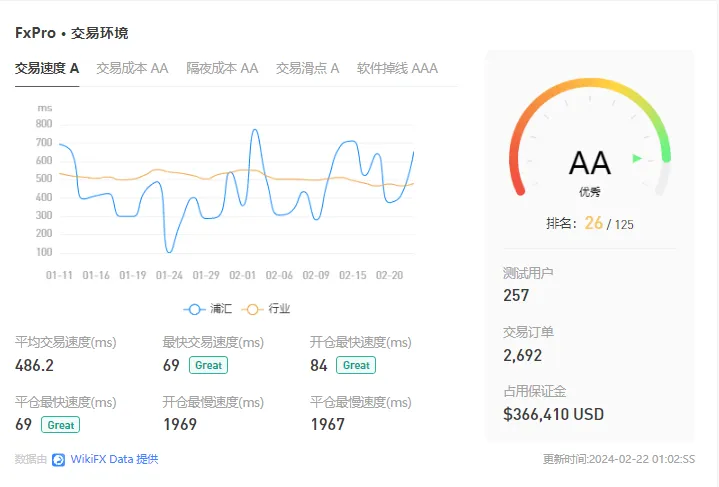The height and width of the screenshot is (487, 719).
Task: Click the 平均交易速度(ms) label
Action: pos(66,342)
